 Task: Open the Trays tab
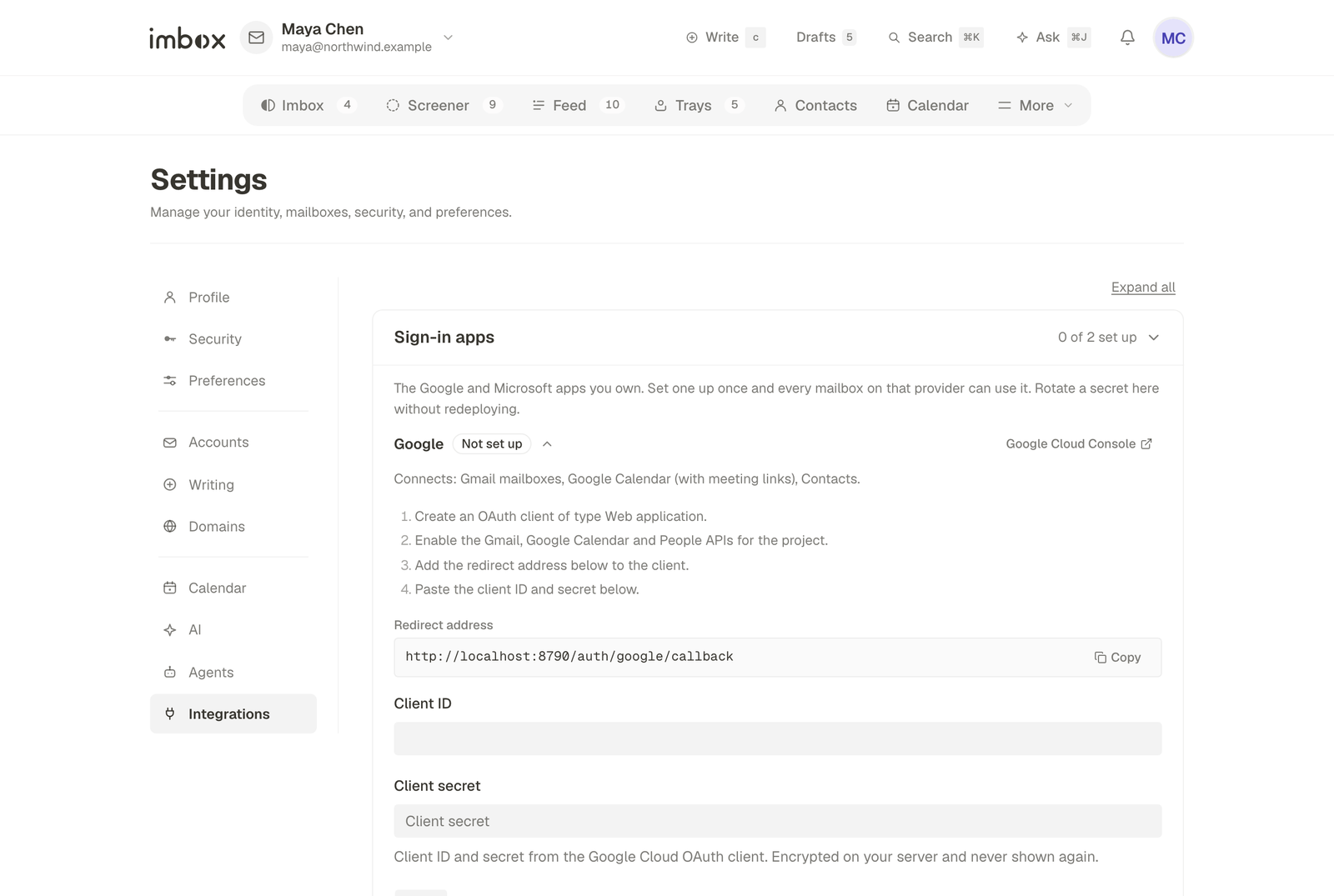(x=698, y=105)
